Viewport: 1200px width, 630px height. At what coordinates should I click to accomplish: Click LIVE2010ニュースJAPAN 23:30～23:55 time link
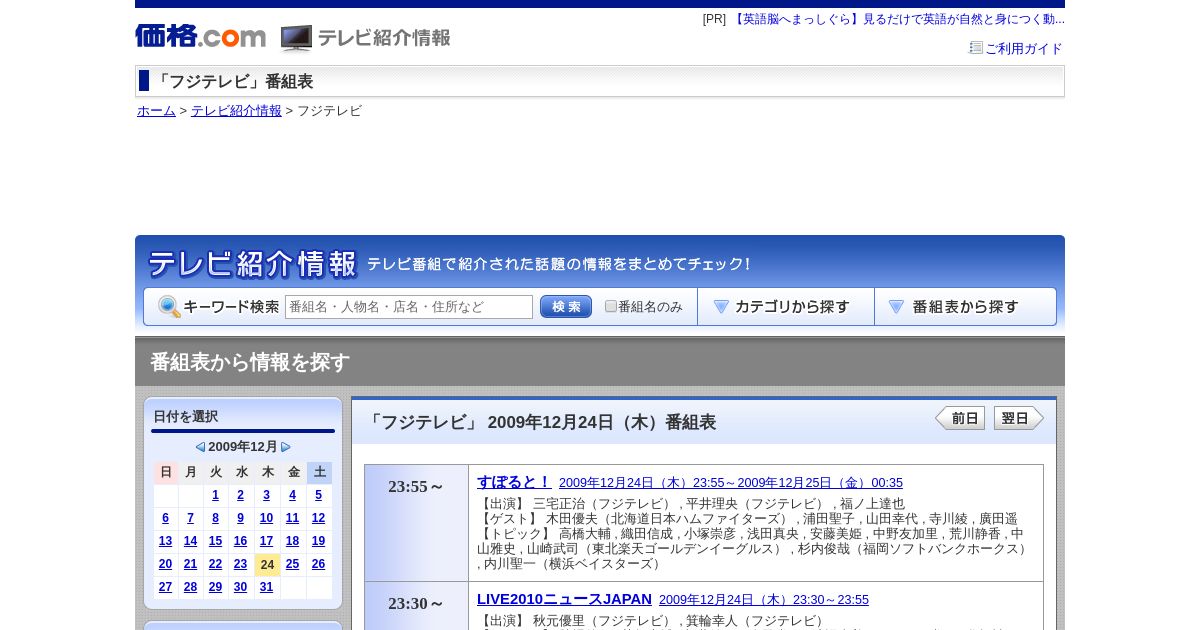764,600
